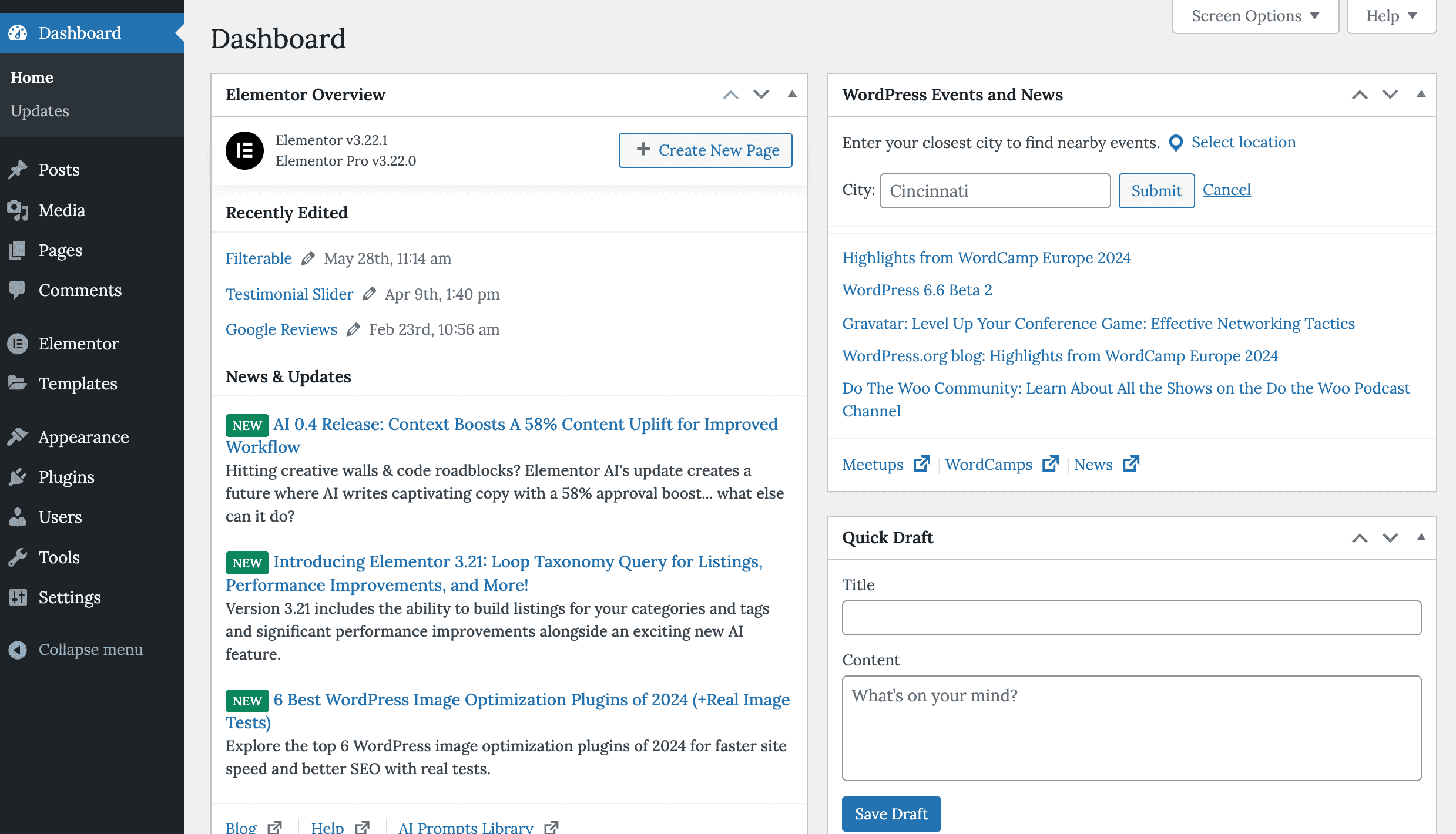Open the Meetups link

point(873,465)
